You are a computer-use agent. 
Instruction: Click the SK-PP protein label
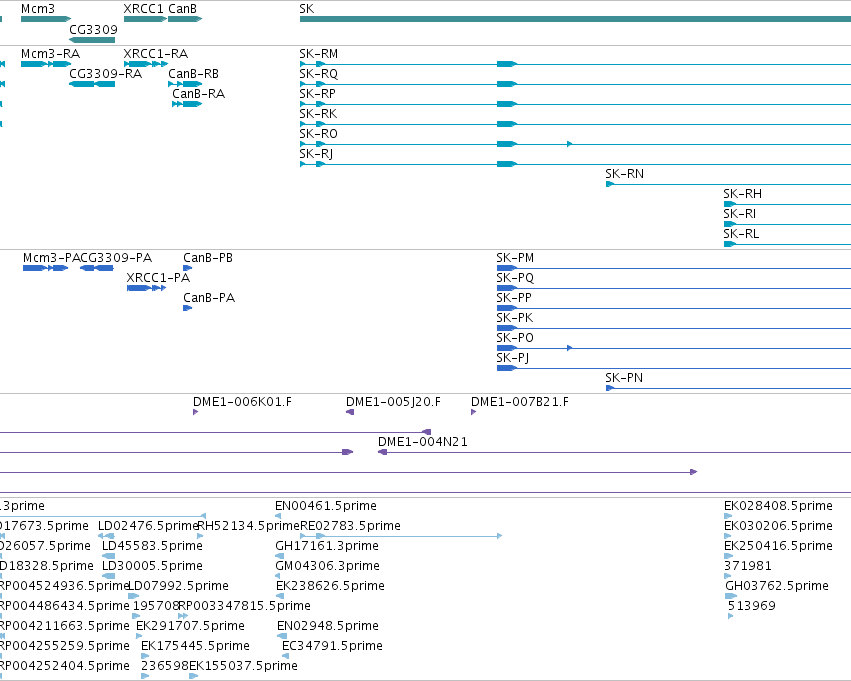tap(514, 298)
